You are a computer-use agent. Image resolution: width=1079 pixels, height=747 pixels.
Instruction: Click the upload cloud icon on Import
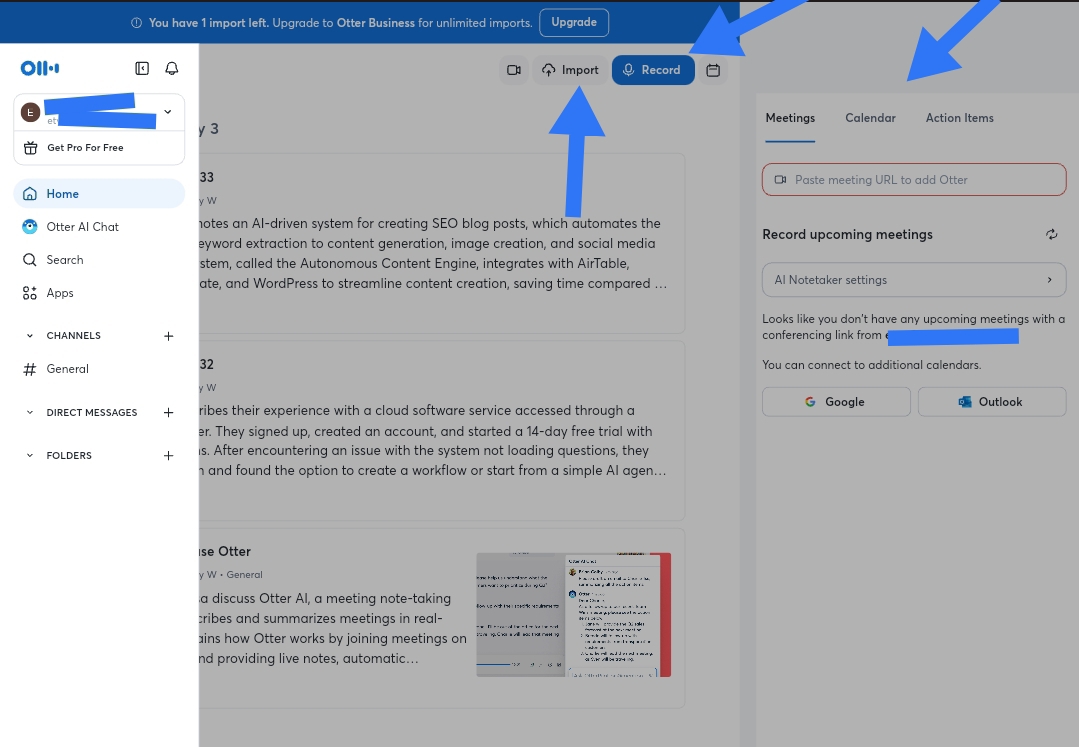[548, 70]
